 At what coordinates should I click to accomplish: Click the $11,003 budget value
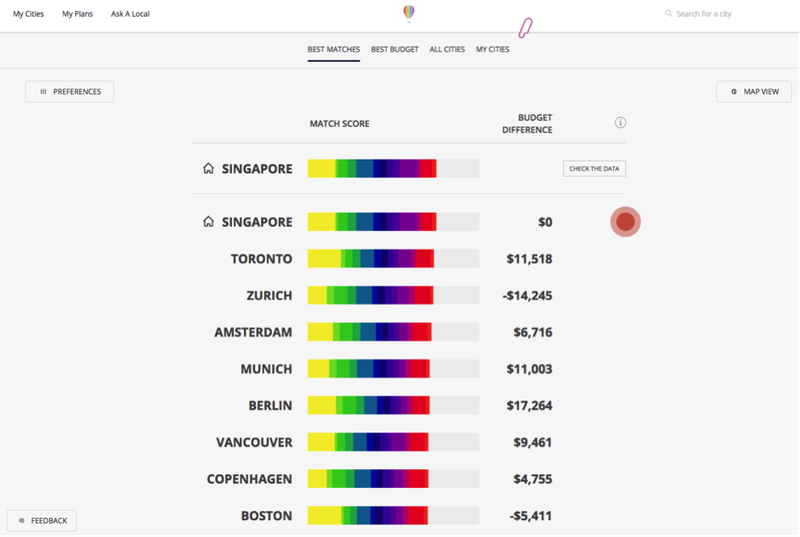(x=529, y=369)
